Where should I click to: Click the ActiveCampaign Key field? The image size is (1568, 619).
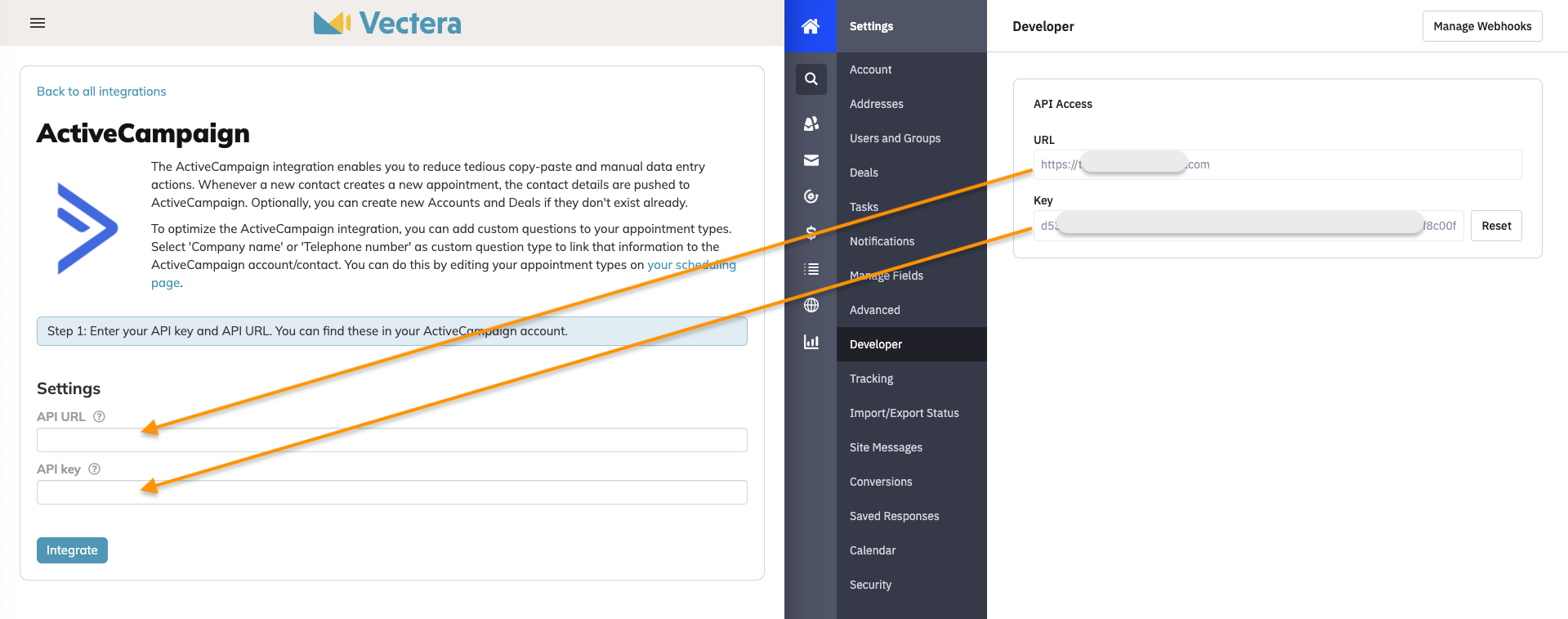coord(1249,226)
